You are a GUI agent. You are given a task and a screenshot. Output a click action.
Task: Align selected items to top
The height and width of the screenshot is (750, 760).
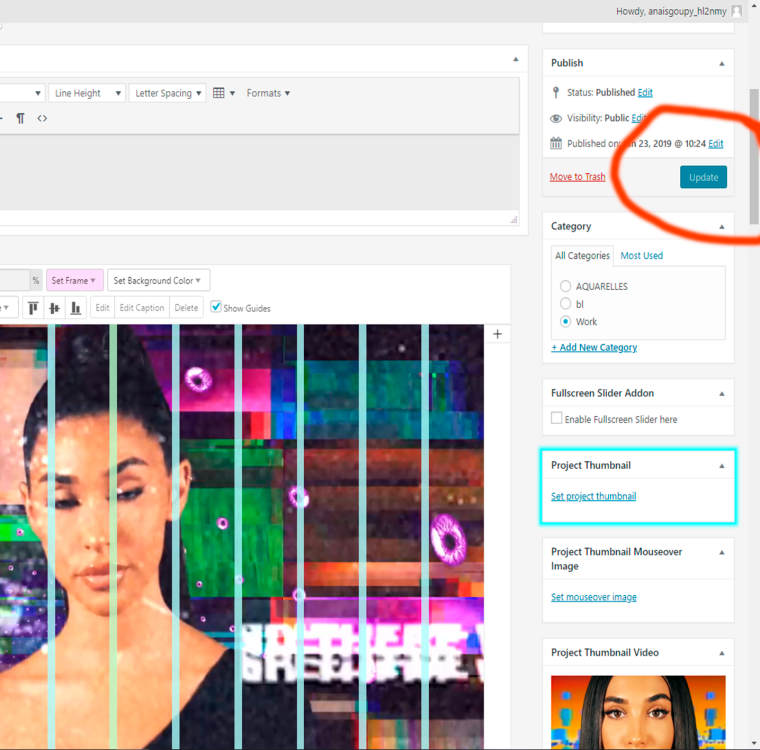click(33, 308)
